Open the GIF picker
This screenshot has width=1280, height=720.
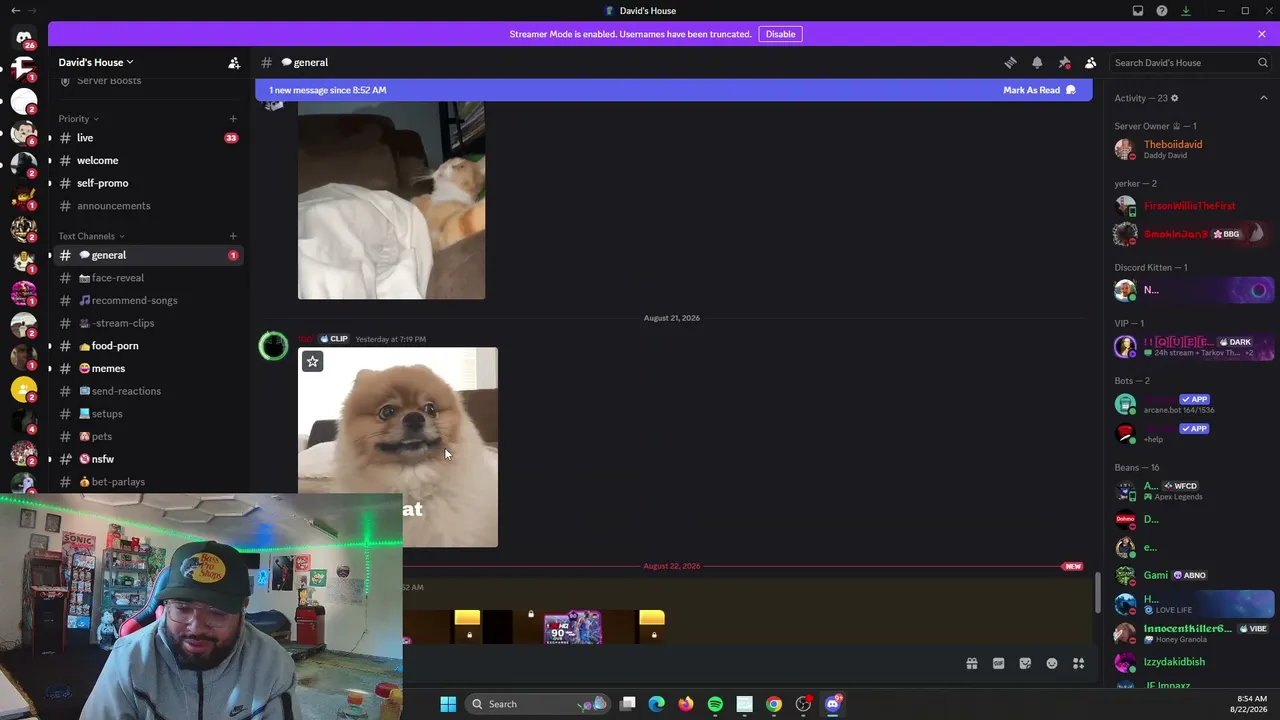coord(998,663)
